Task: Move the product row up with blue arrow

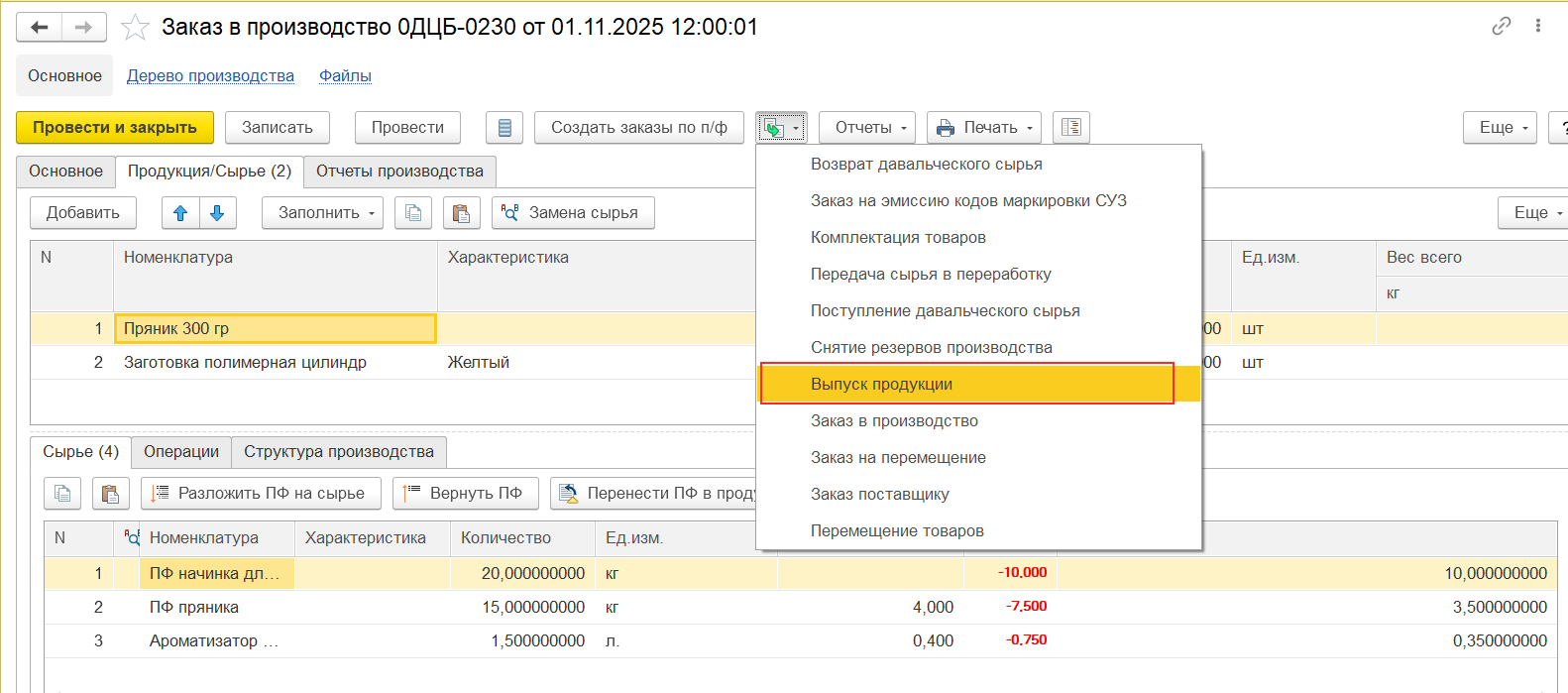Action: pyautogui.click(x=180, y=213)
